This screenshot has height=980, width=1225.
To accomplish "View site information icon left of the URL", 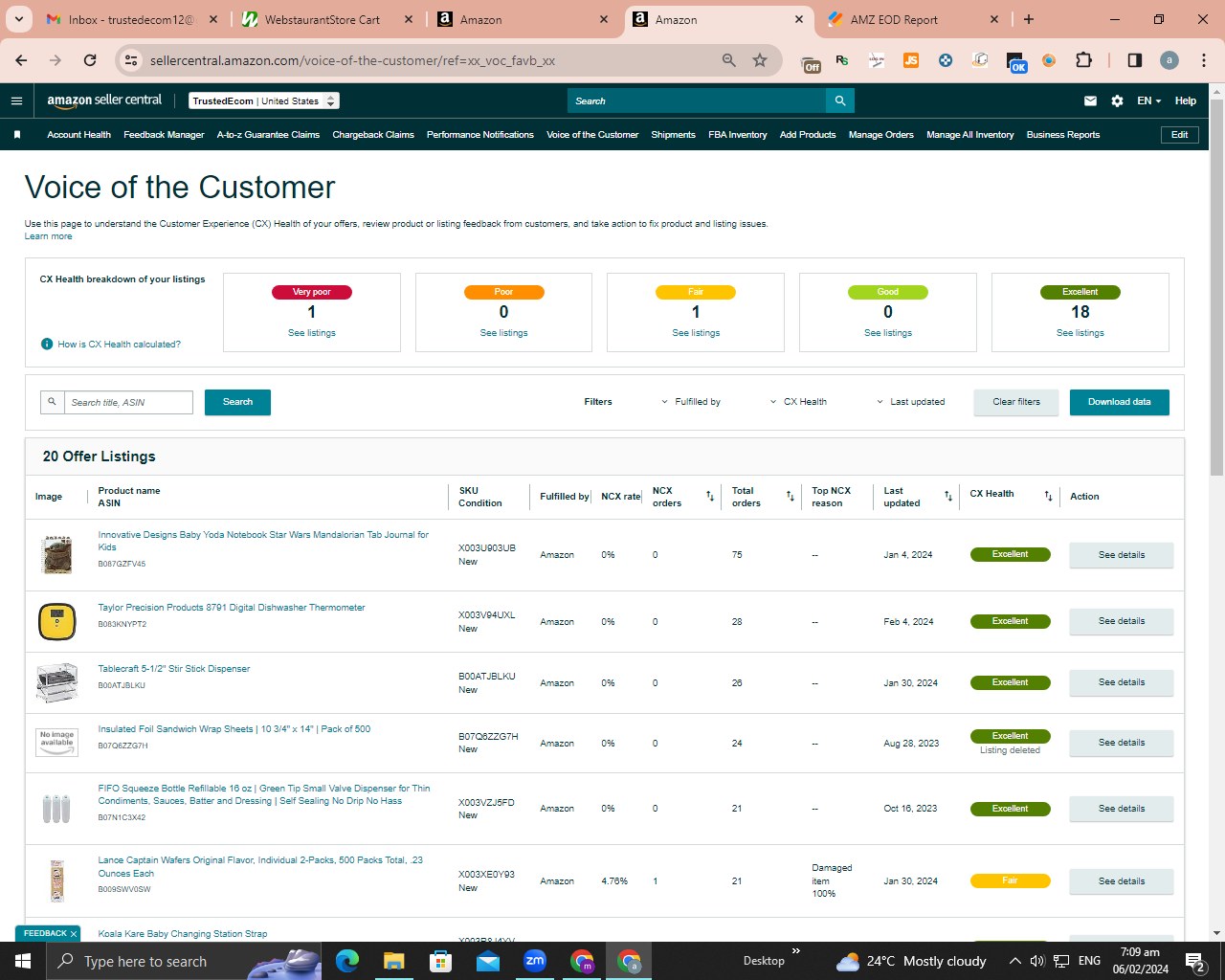I will point(131,60).
